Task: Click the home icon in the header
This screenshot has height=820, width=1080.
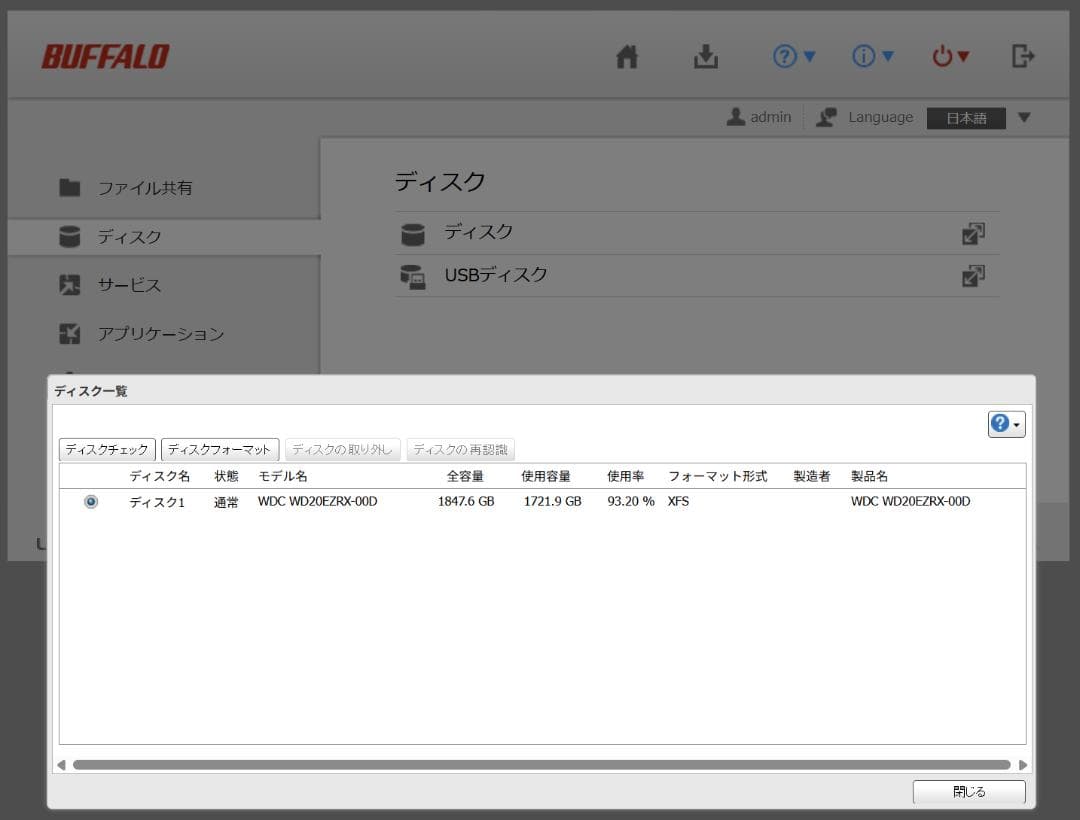Action: pos(626,57)
